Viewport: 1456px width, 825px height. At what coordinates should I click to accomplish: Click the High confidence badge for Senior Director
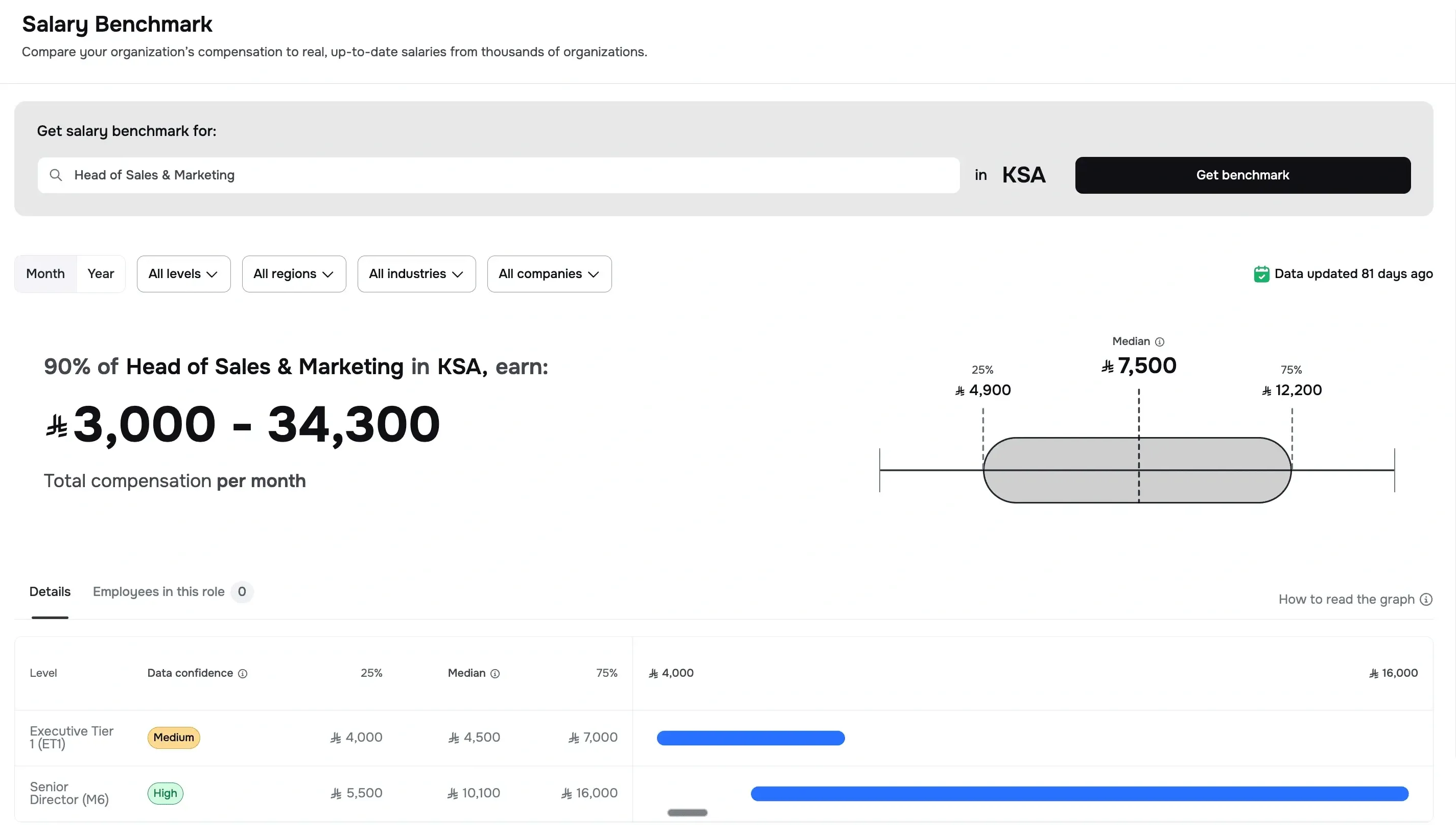pyautogui.click(x=165, y=793)
